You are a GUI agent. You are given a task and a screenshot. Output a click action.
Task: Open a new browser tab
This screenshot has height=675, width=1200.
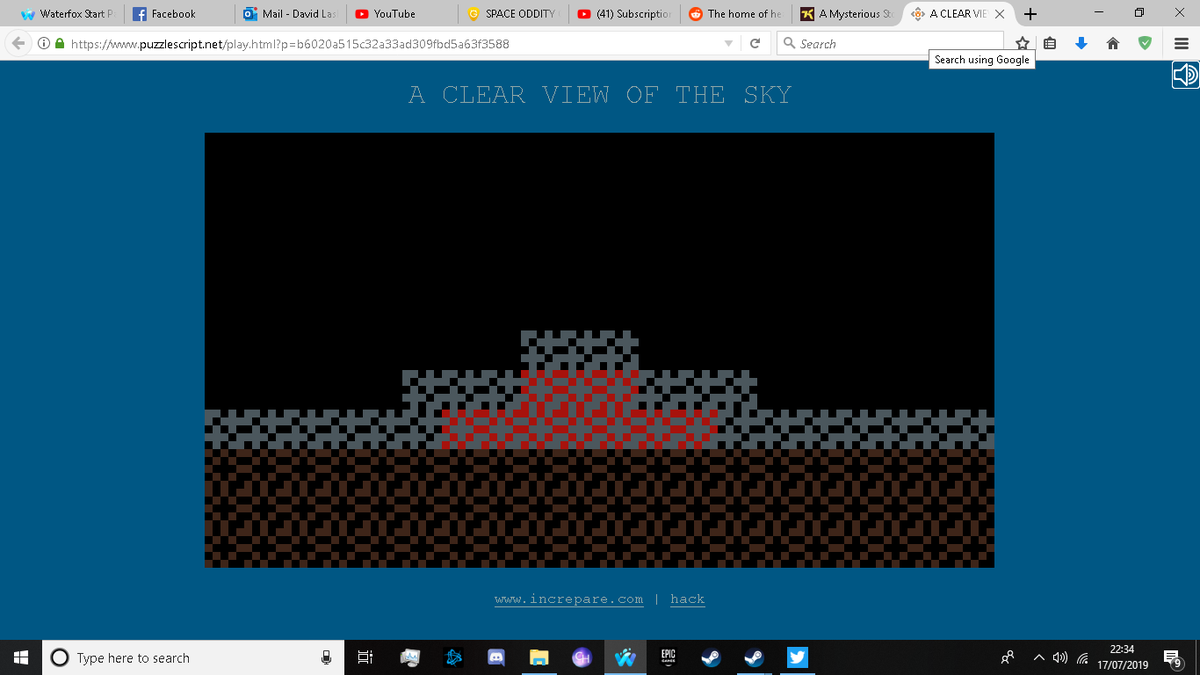pos(1030,13)
